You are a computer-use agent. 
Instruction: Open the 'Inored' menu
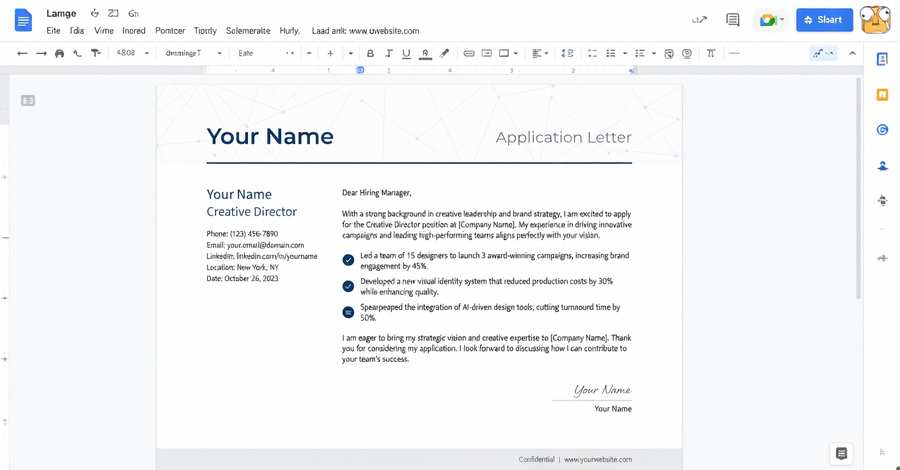point(133,31)
